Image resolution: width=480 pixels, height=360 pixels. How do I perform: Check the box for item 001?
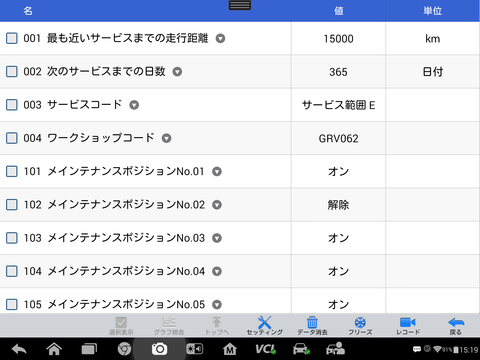pos(12,38)
